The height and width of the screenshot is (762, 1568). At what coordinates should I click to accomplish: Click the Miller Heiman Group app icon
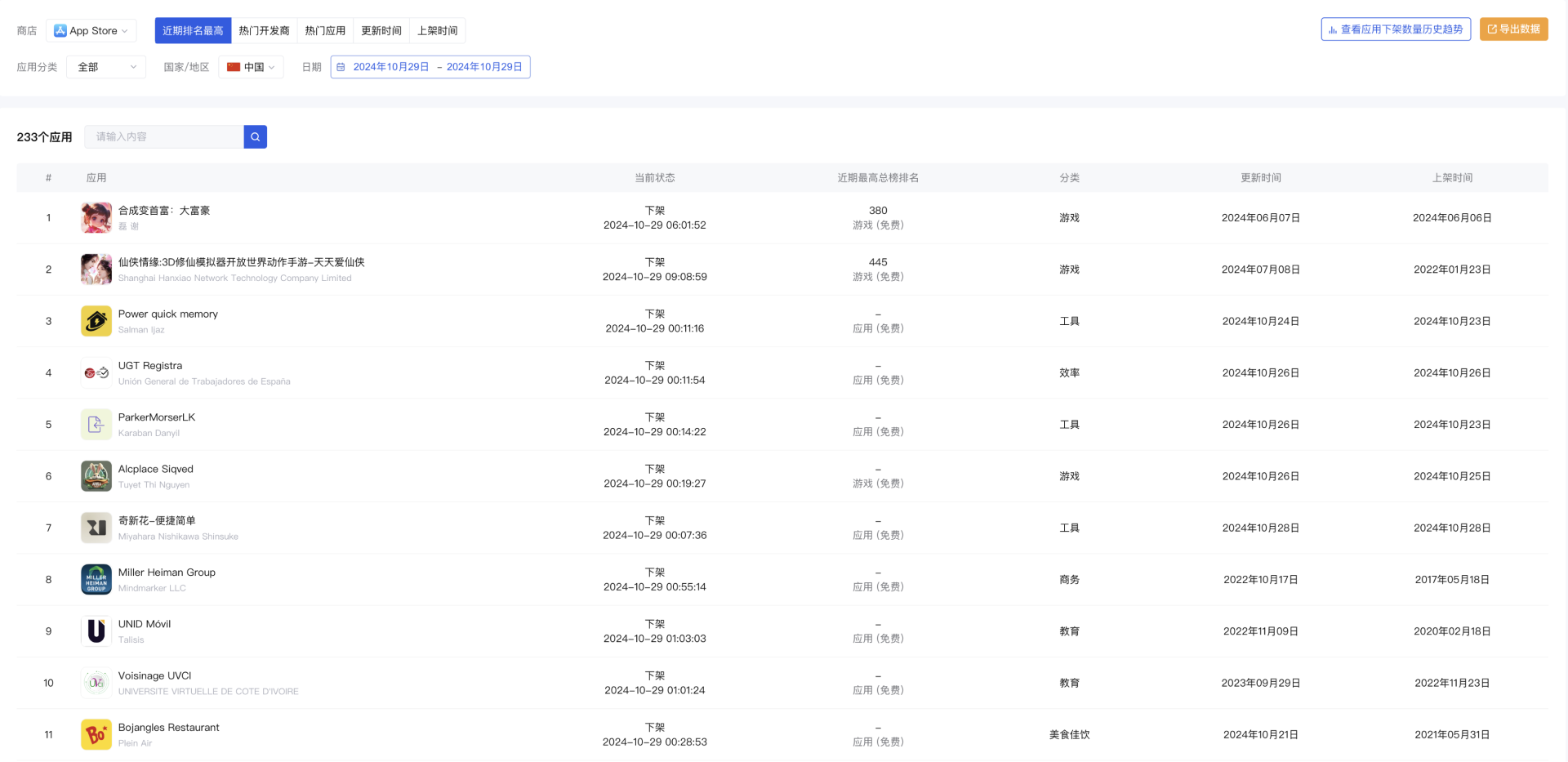(x=96, y=579)
